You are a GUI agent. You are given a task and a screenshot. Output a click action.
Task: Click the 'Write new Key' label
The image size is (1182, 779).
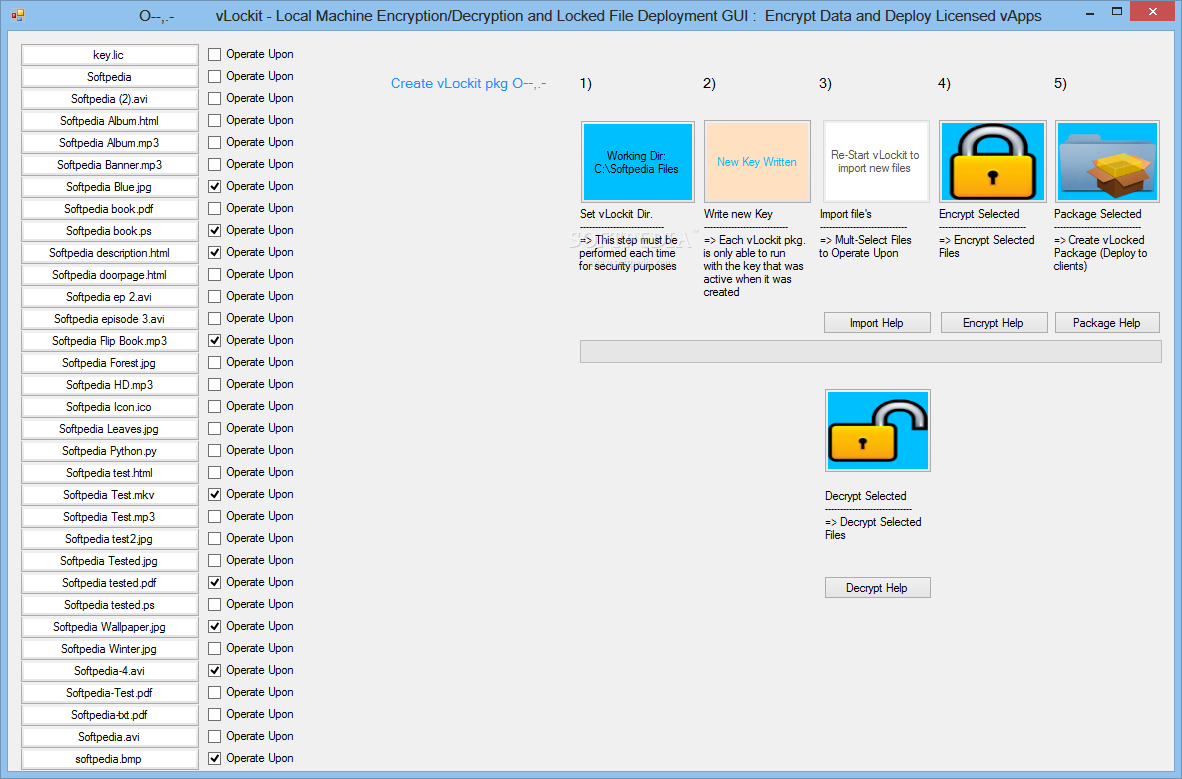coord(738,214)
